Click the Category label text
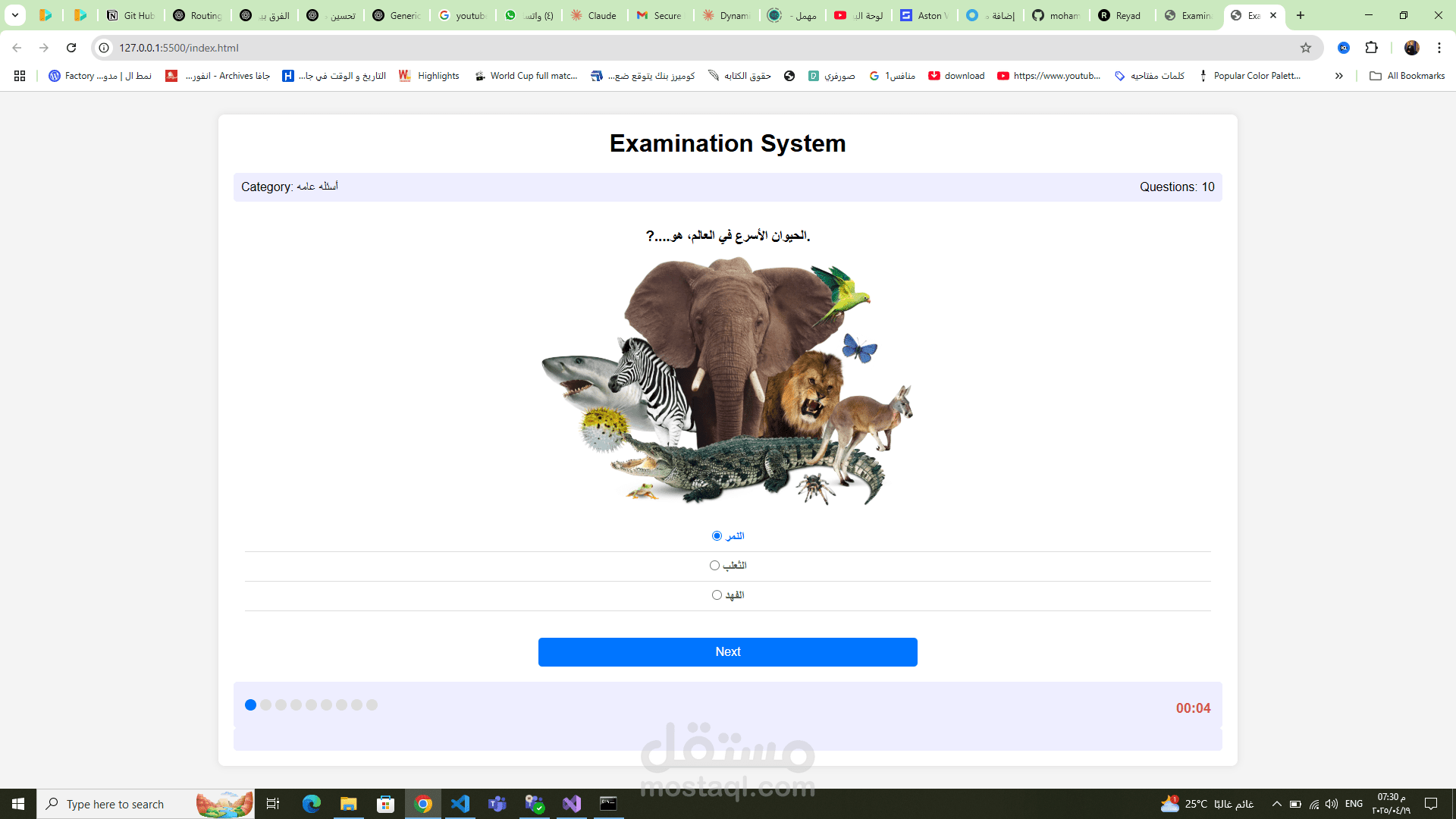This screenshot has width=1456, height=819. tap(290, 187)
